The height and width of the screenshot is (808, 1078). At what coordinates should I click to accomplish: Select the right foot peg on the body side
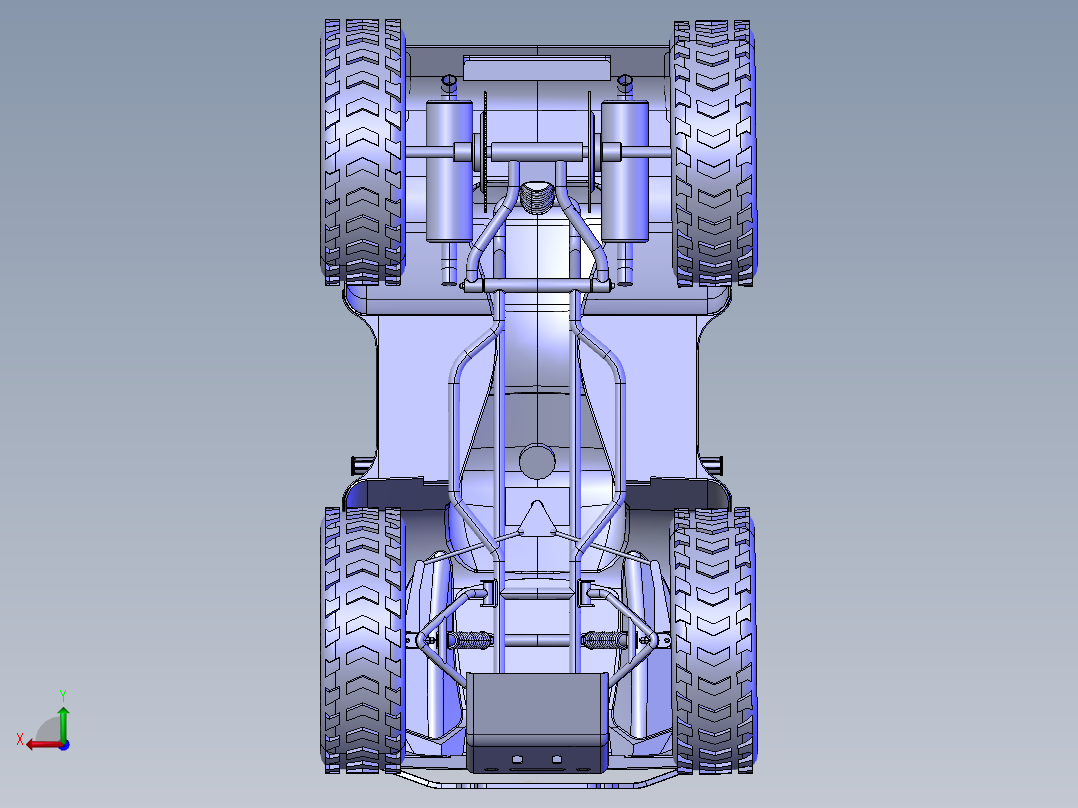coord(714,466)
